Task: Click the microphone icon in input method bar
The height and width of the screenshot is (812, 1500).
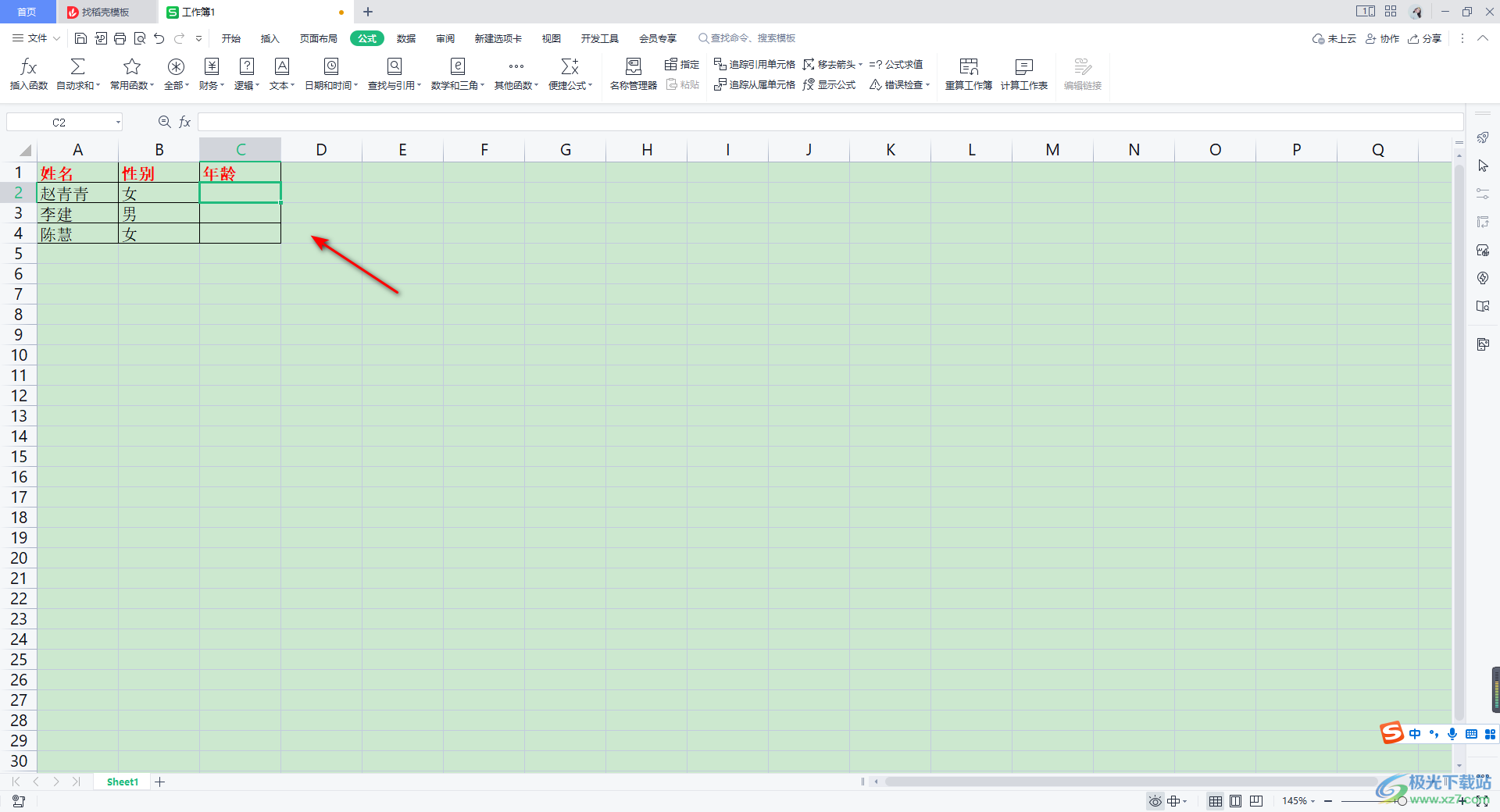Action: (1452, 734)
